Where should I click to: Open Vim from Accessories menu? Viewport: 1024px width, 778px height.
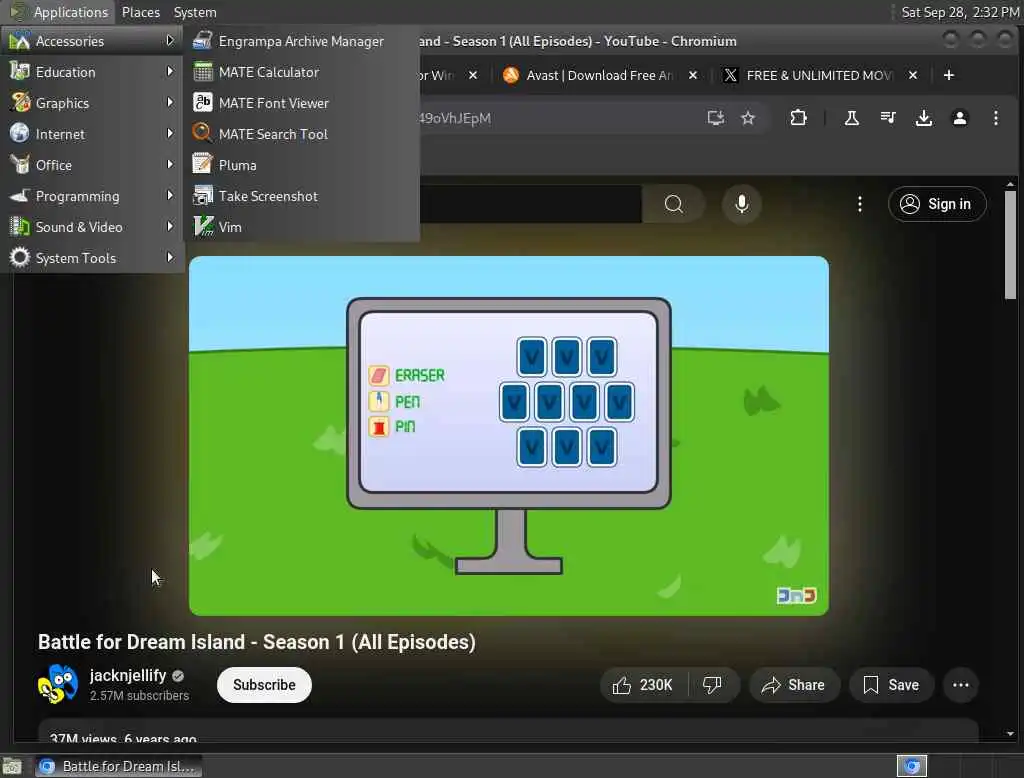click(301, 227)
